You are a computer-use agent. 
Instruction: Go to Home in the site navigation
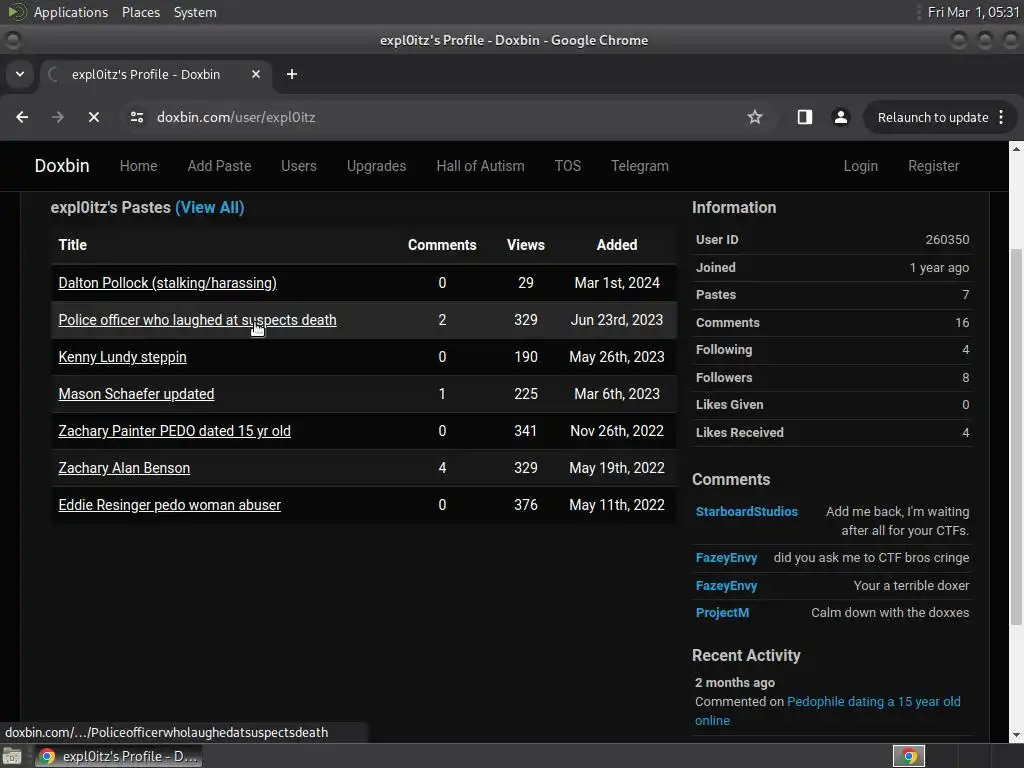click(138, 166)
